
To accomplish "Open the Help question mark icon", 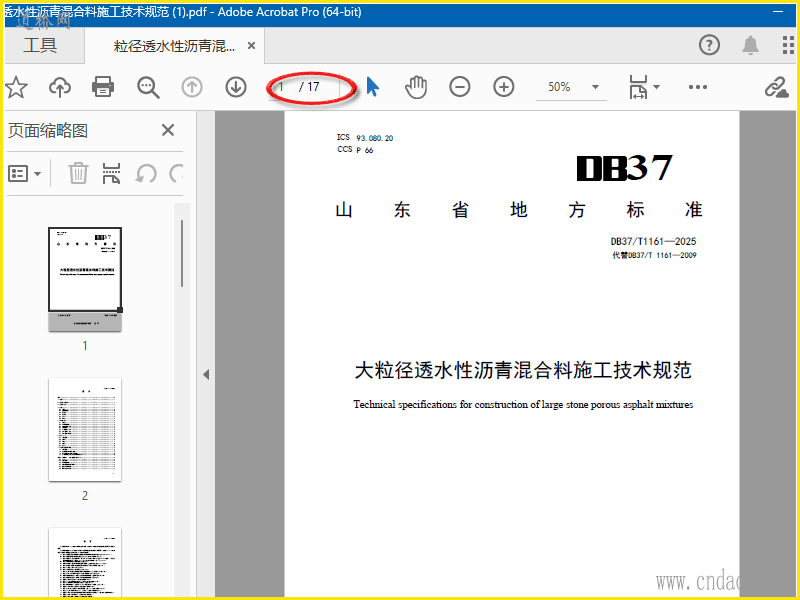I will 709,45.
